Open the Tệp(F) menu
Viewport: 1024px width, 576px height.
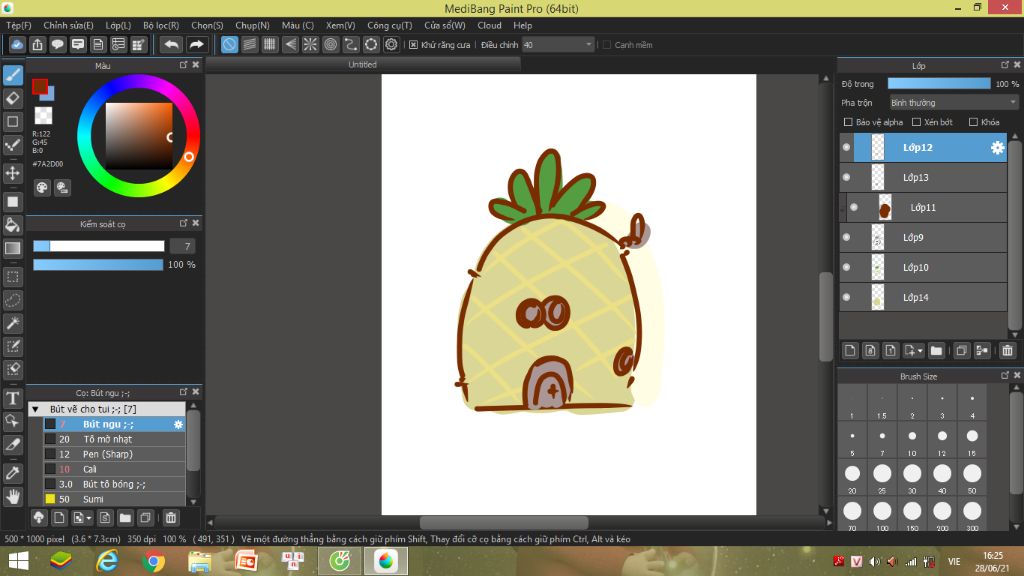click(x=19, y=25)
